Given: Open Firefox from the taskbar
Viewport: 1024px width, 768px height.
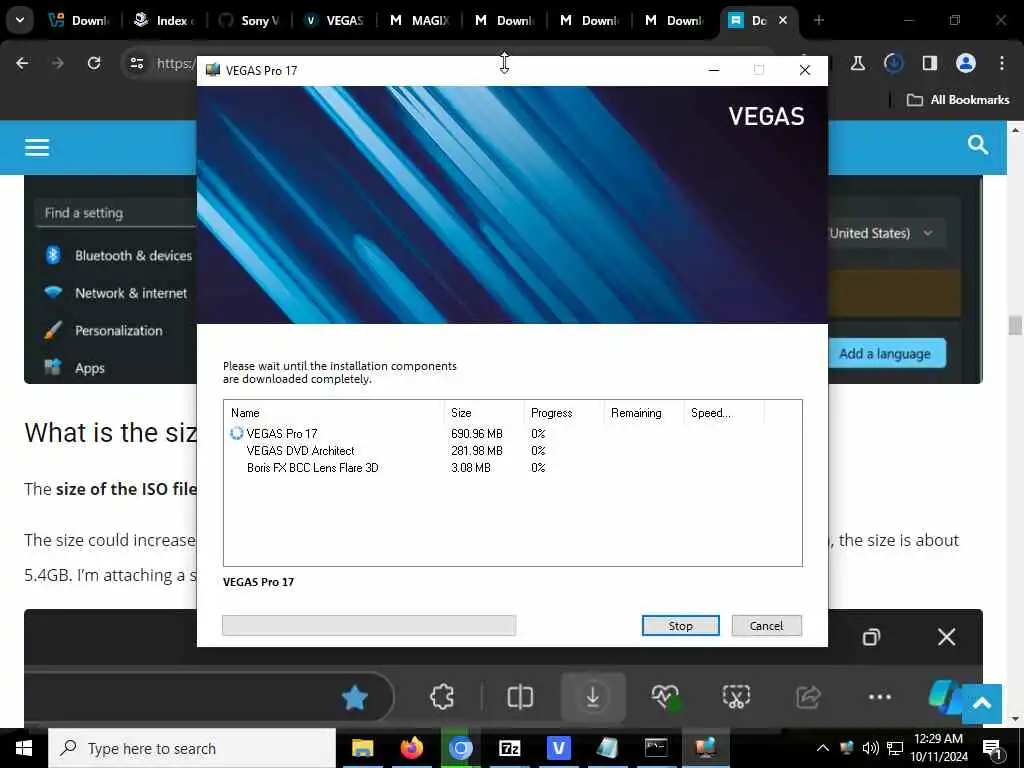Looking at the screenshot, I should (411, 748).
